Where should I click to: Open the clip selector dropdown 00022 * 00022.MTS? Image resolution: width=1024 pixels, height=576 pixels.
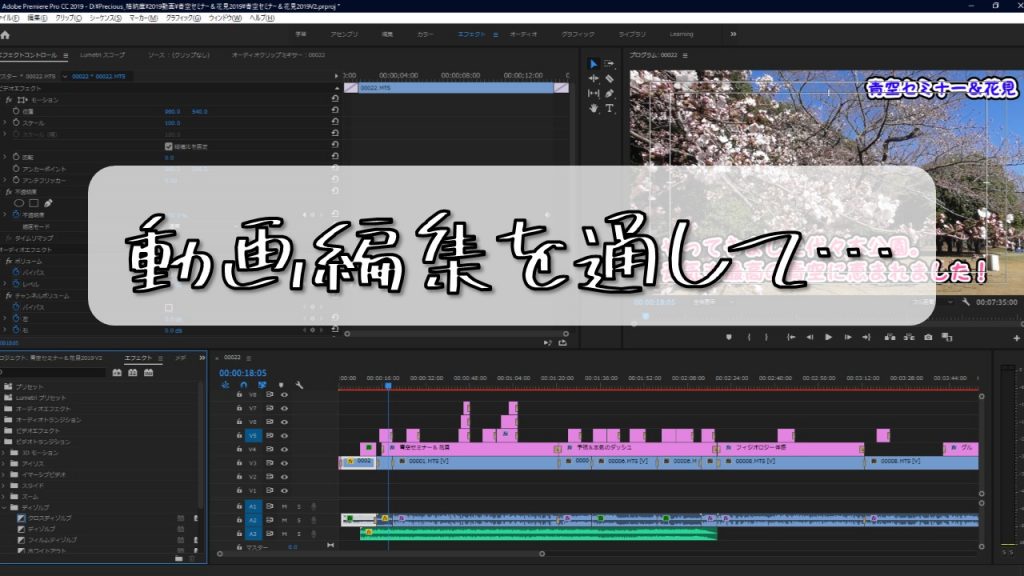pyautogui.click(x=65, y=76)
